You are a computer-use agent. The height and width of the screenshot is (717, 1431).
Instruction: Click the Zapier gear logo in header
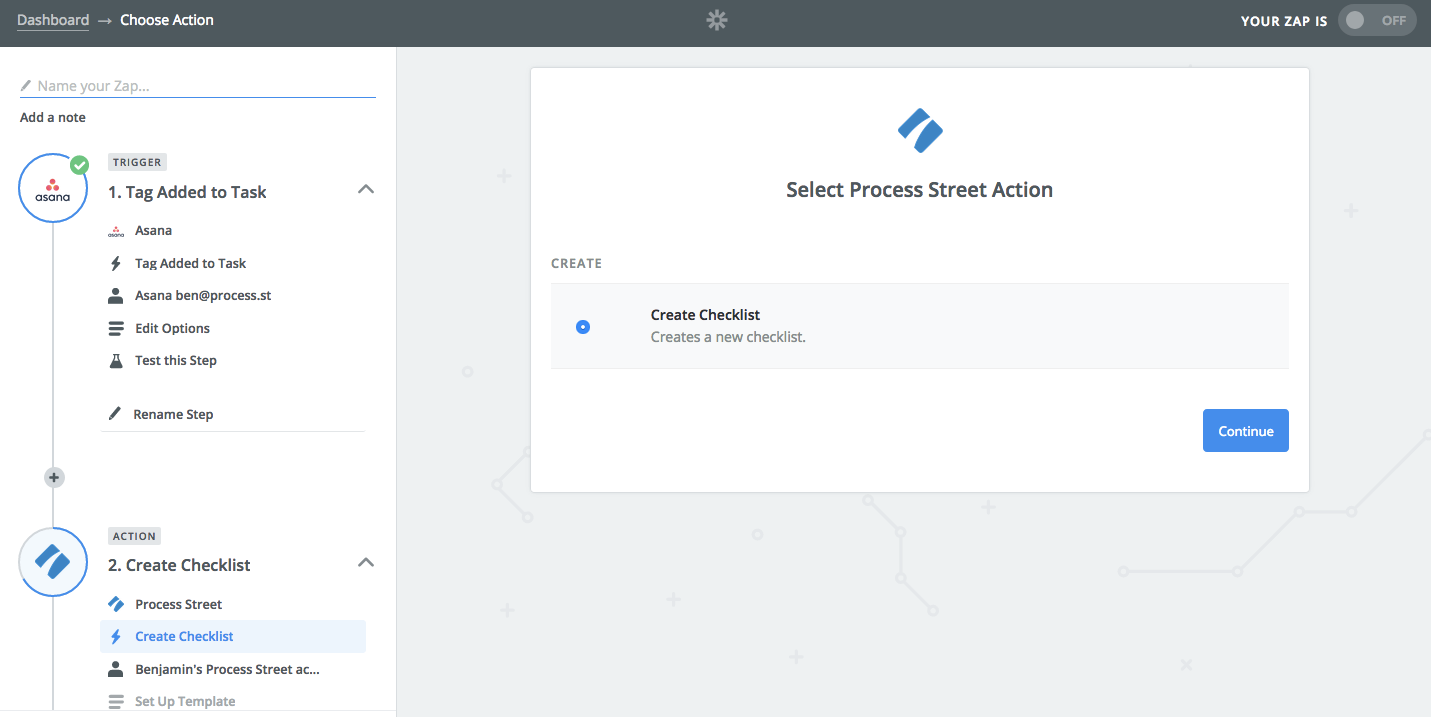[716, 20]
